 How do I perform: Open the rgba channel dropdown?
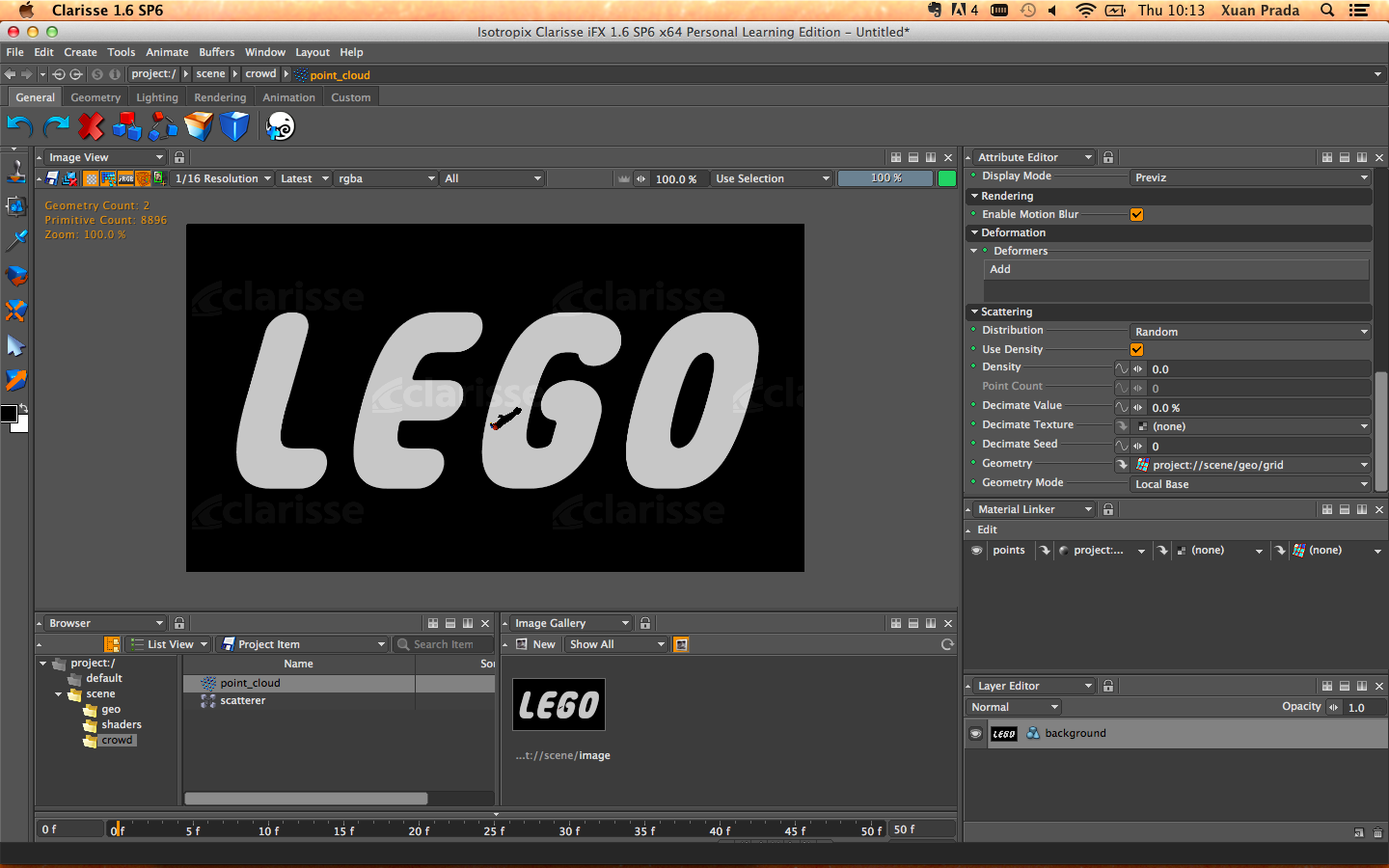point(386,178)
